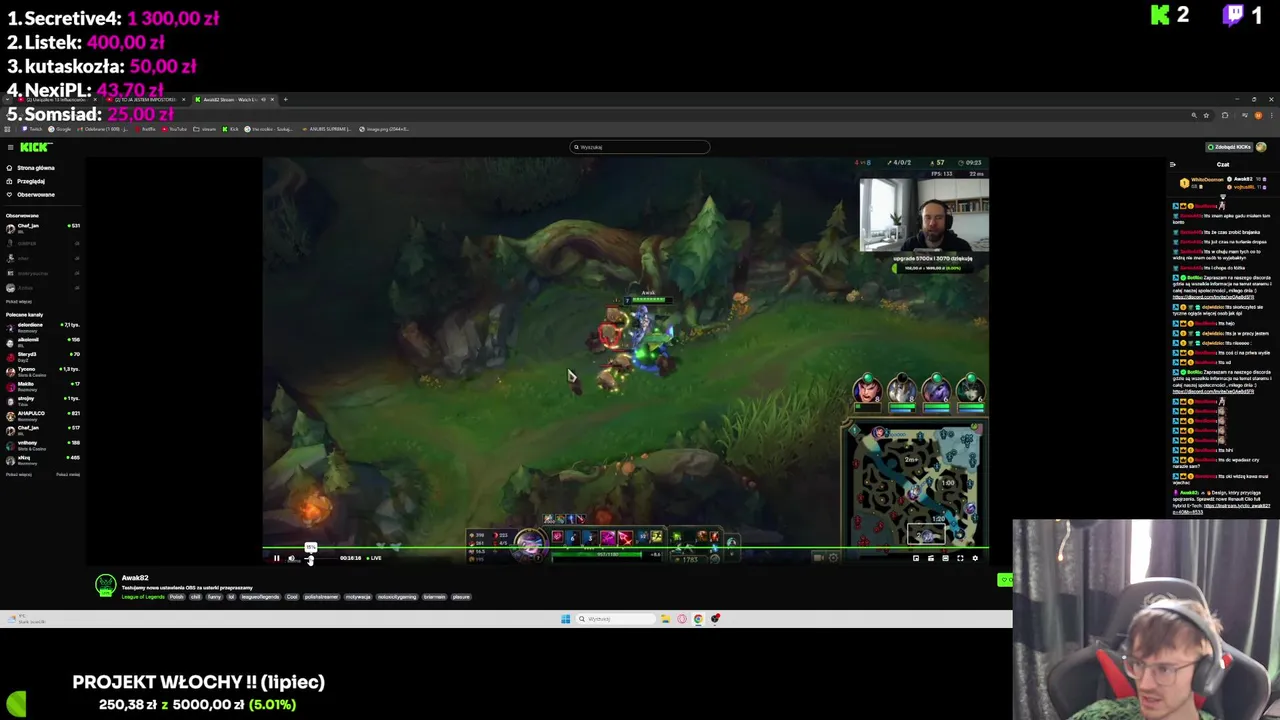Image resolution: width=1280 pixels, height=720 pixels.
Task: Open recommended channel vnlhony
Action: pyautogui.click(x=43, y=444)
